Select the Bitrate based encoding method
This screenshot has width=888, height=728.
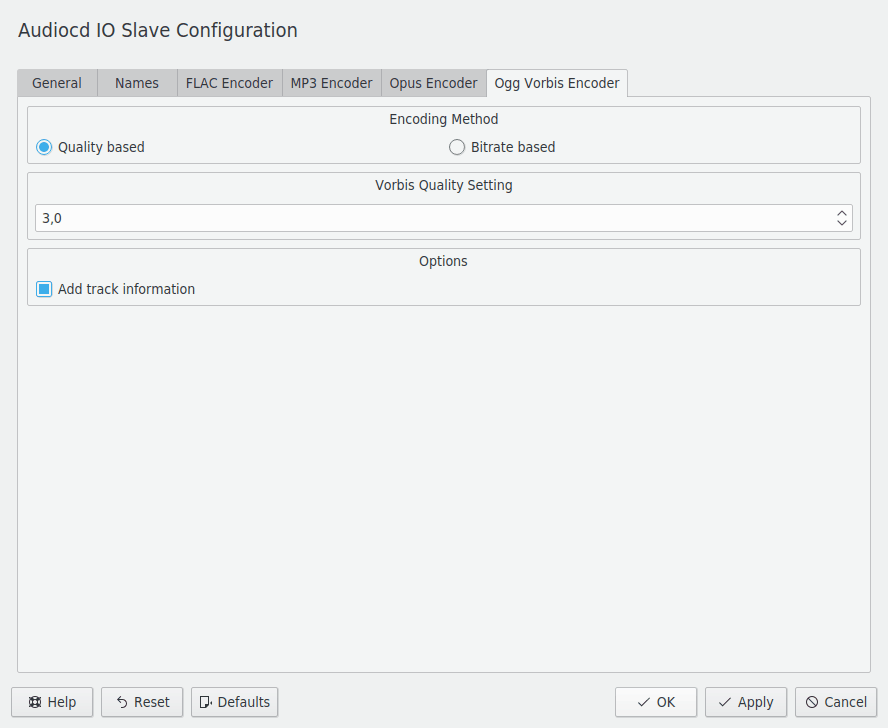[457, 147]
